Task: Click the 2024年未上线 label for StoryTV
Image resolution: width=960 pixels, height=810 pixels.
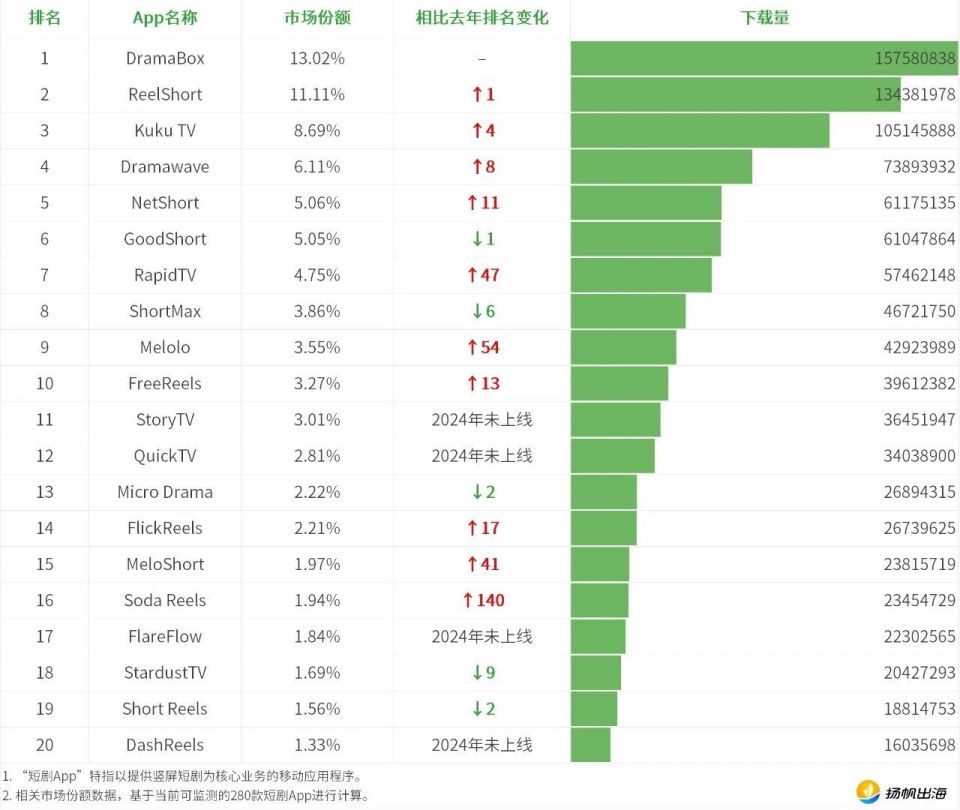Action: (x=482, y=420)
